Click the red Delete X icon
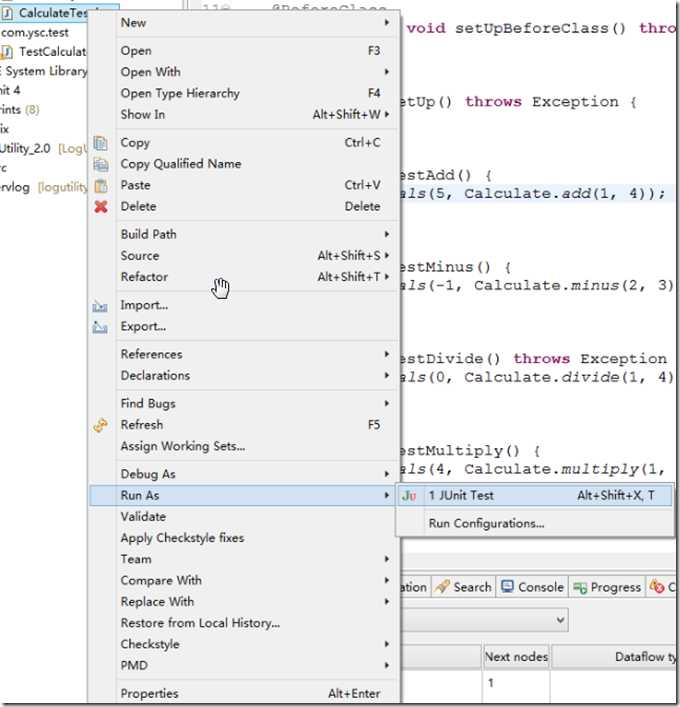 point(100,207)
